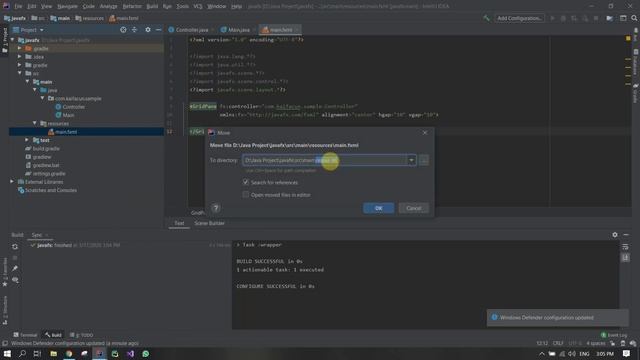This screenshot has width=640, height=360.
Task: Click the rerun sync icon in Build panel
Action: coord(15,247)
